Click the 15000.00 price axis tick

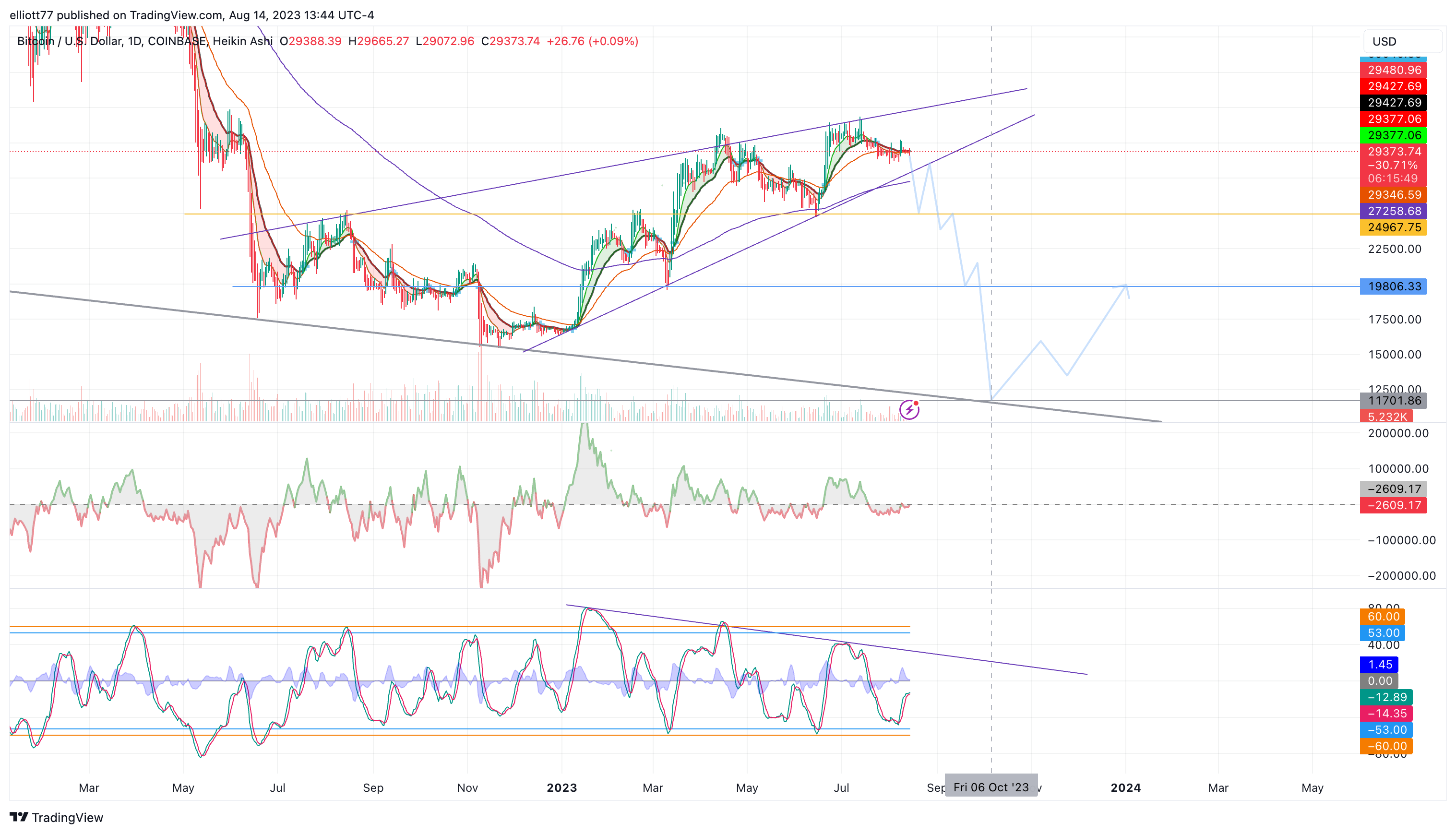[x=1394, y=355]
